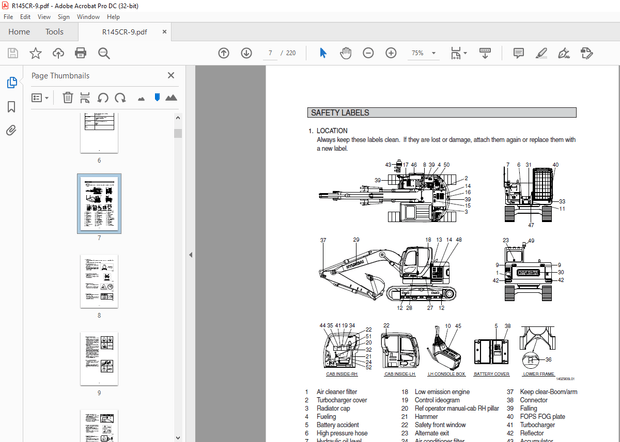Open thumbnail options dropdown menu

point(40,98)
